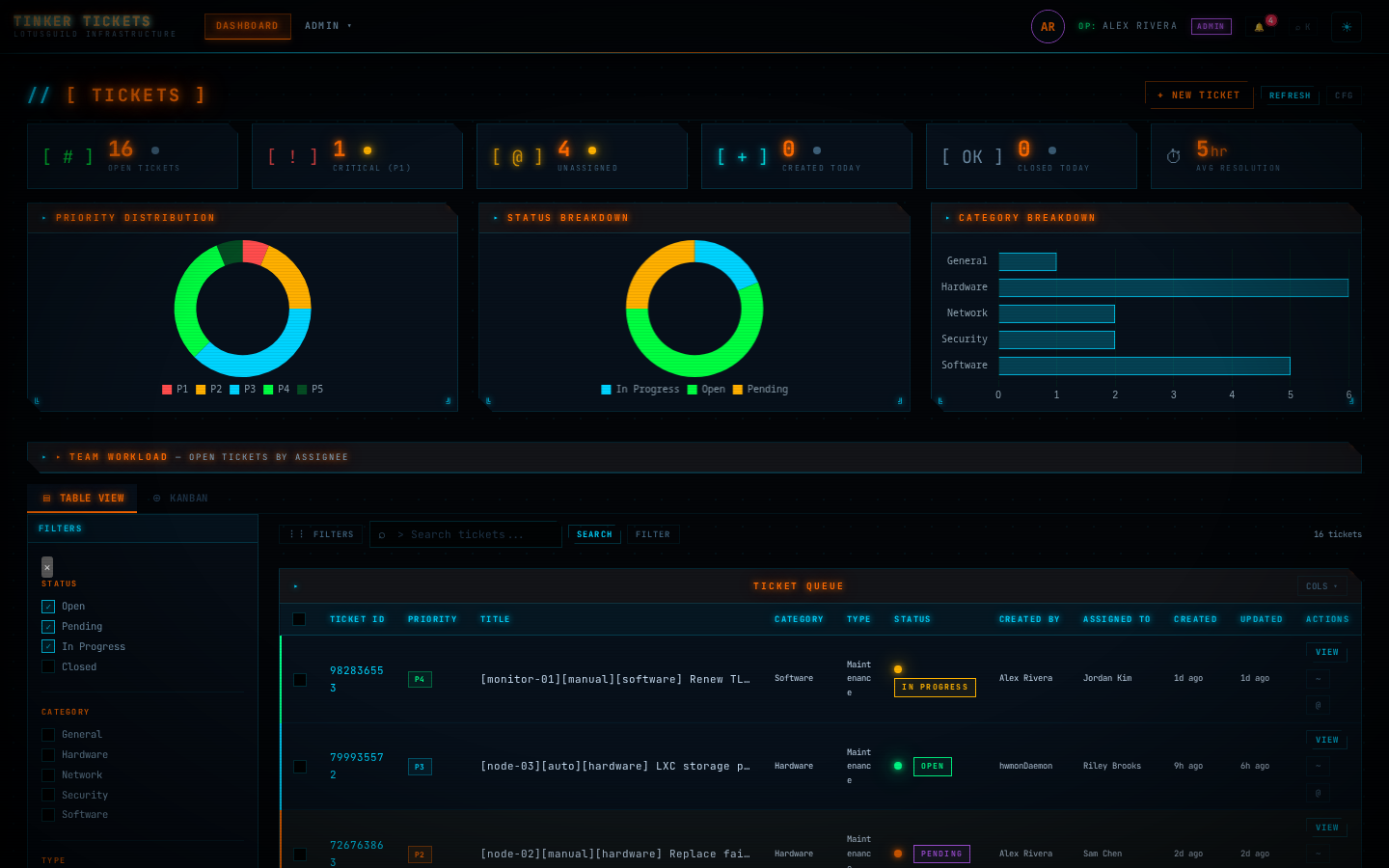Focus the Search tickets input field

[465, 534]
